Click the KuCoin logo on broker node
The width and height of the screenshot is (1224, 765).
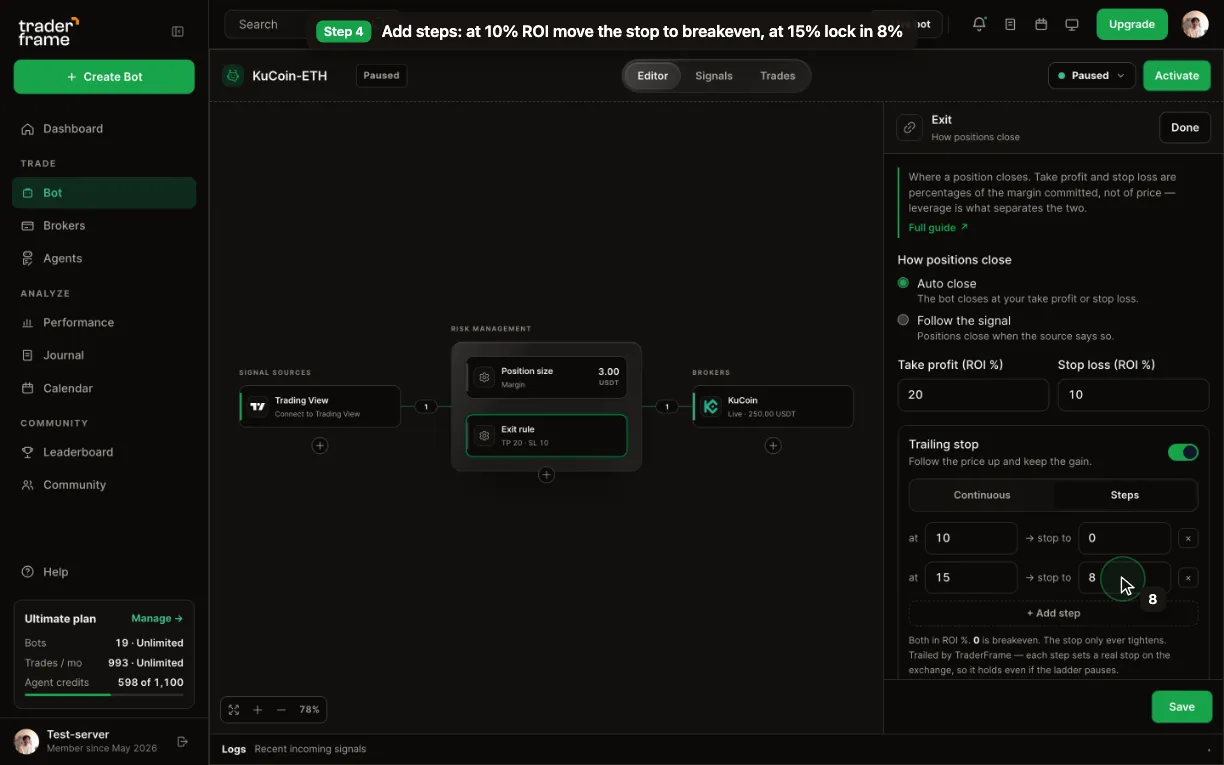(711, 406)
